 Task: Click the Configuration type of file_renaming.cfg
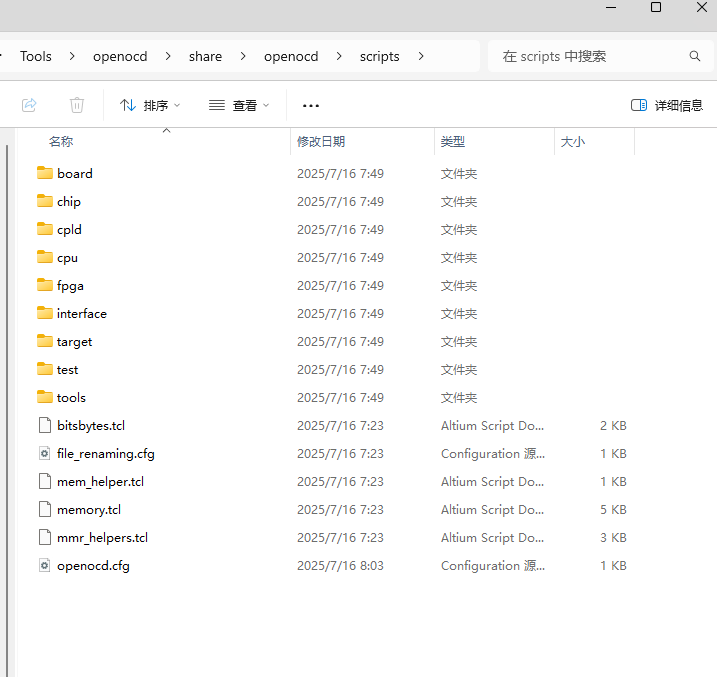pos(493,453)
